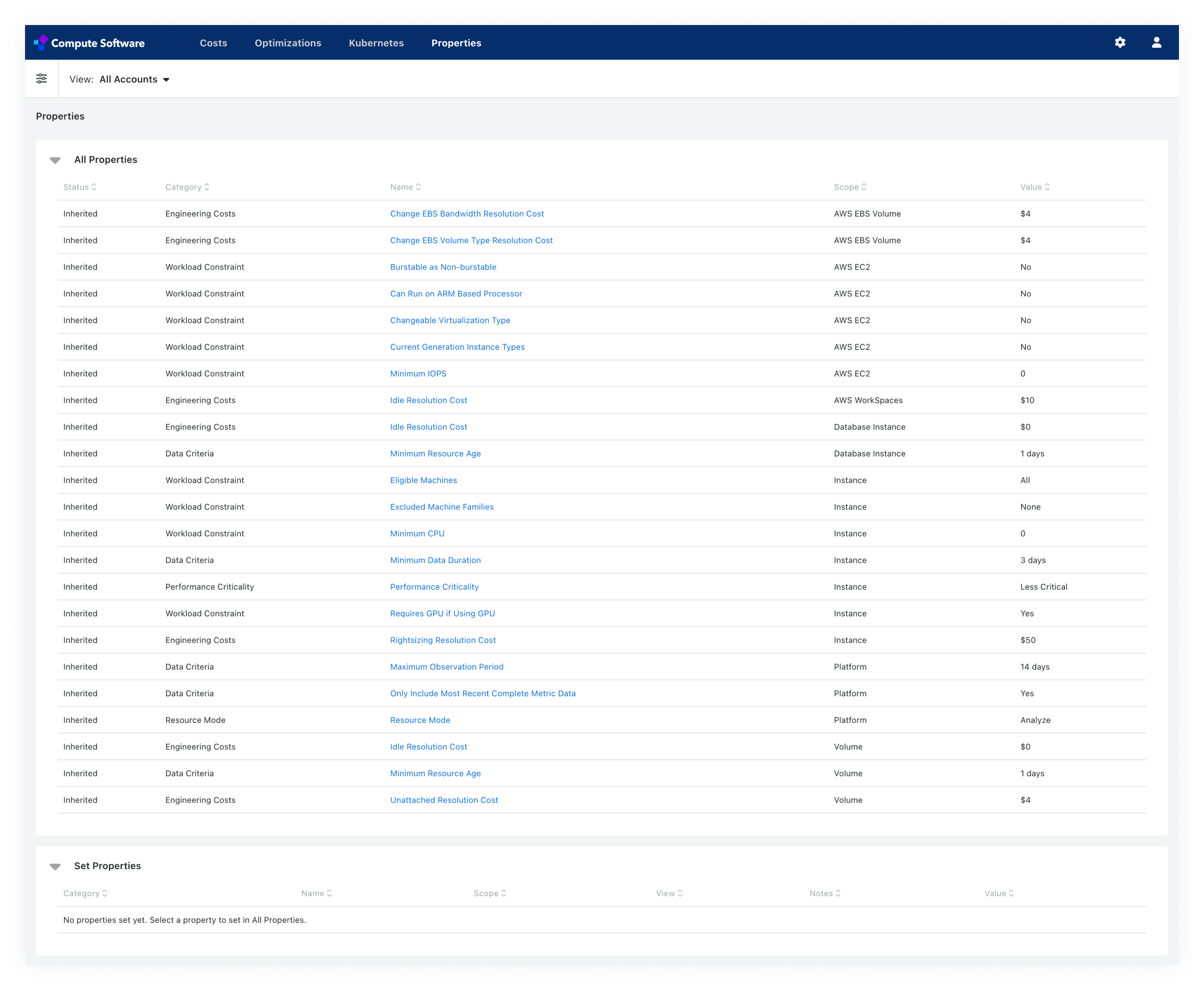Open Can Run on ARM Based Processor
Viewport: 1204px width, 991px height.
[456, 293]
